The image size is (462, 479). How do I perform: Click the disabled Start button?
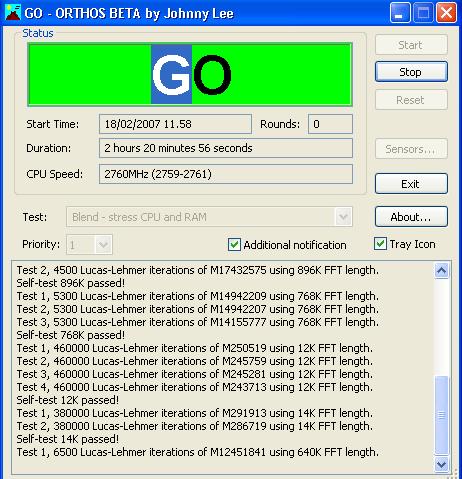411,45
